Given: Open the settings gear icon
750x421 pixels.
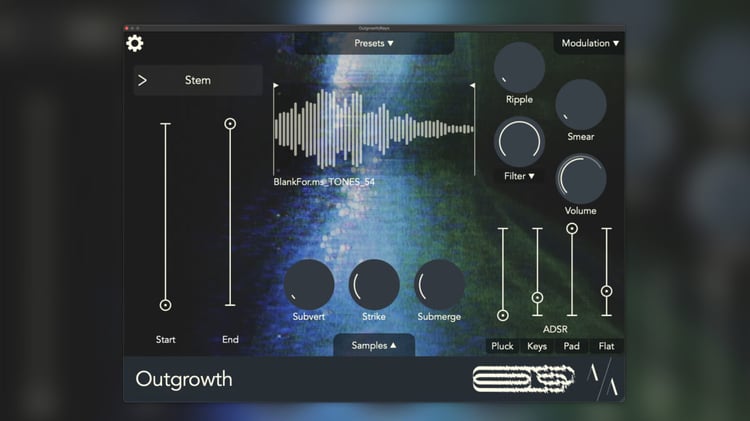Looking at the screenshot, I should pyautogui.click(x=134, y=44).
